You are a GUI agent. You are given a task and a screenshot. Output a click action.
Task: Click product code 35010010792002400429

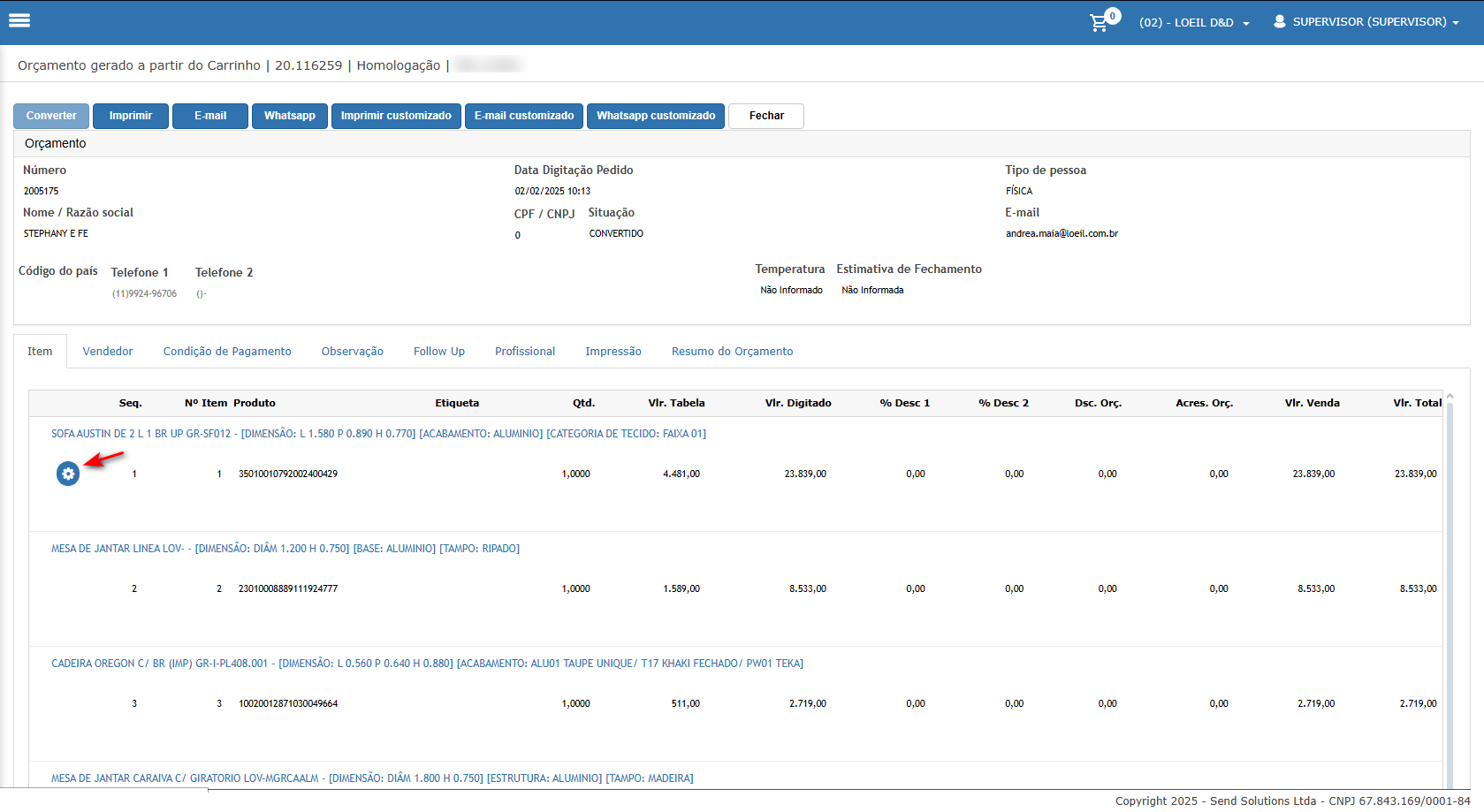click(x=288, y=474)
